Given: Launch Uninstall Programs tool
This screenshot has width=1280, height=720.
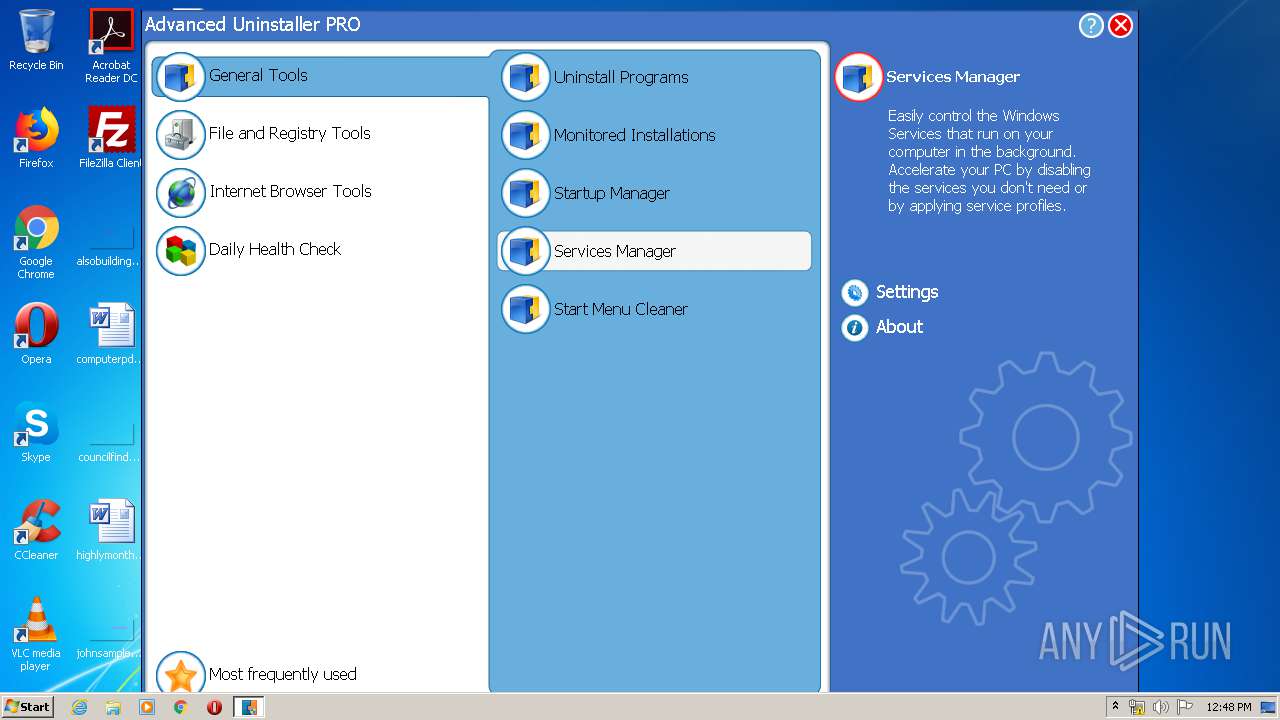Looking at the screenshot, I should (x=621, y=78).
